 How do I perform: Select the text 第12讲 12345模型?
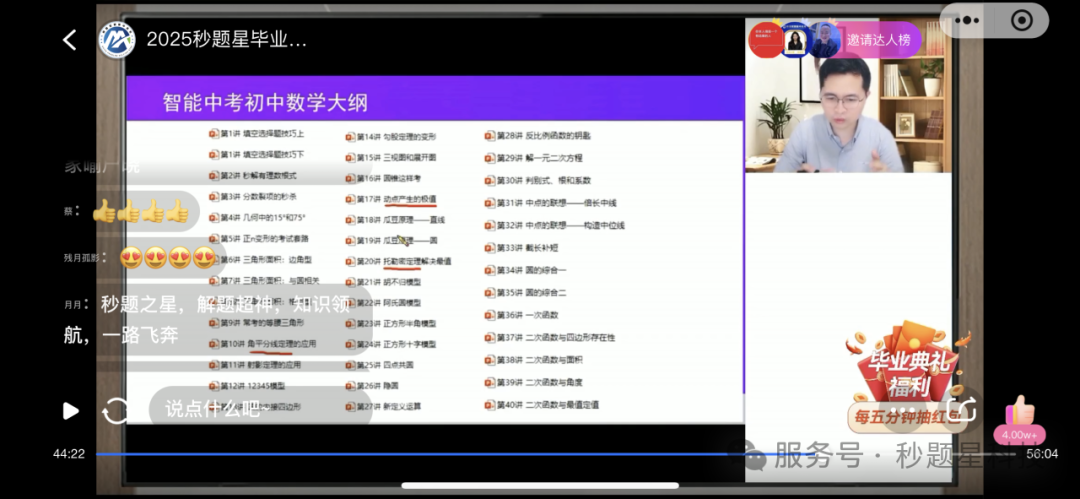(x=252, y=386)
